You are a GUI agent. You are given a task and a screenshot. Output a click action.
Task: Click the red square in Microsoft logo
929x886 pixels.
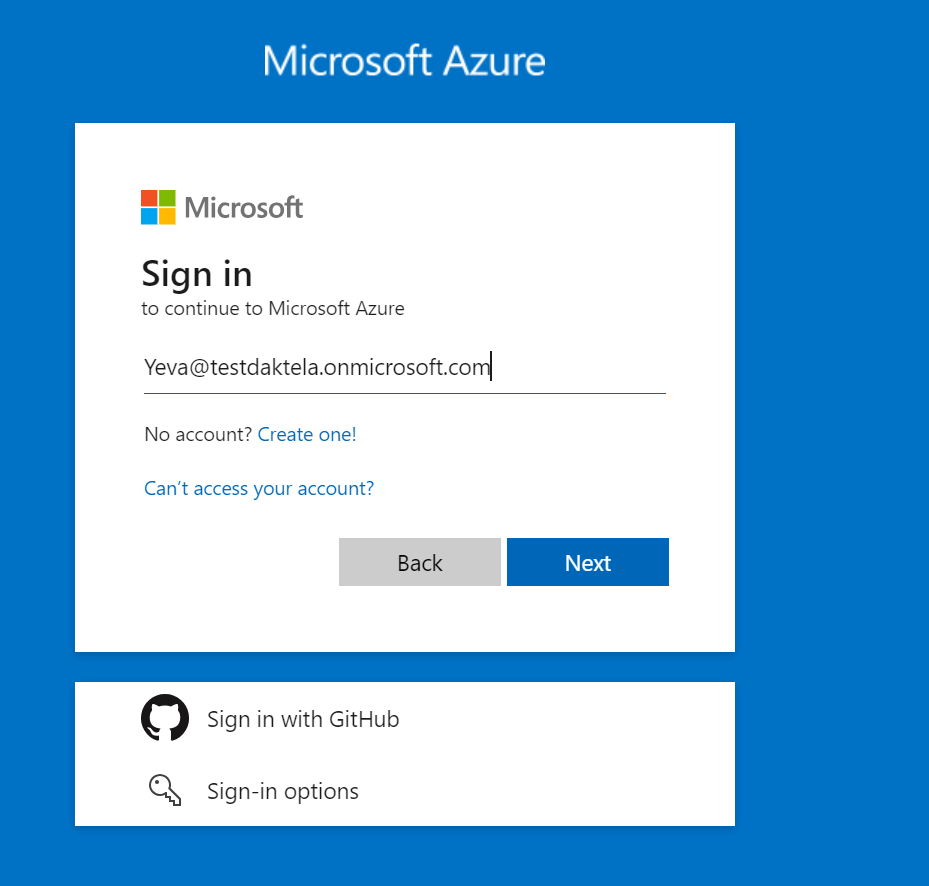(x=149, y=198)
